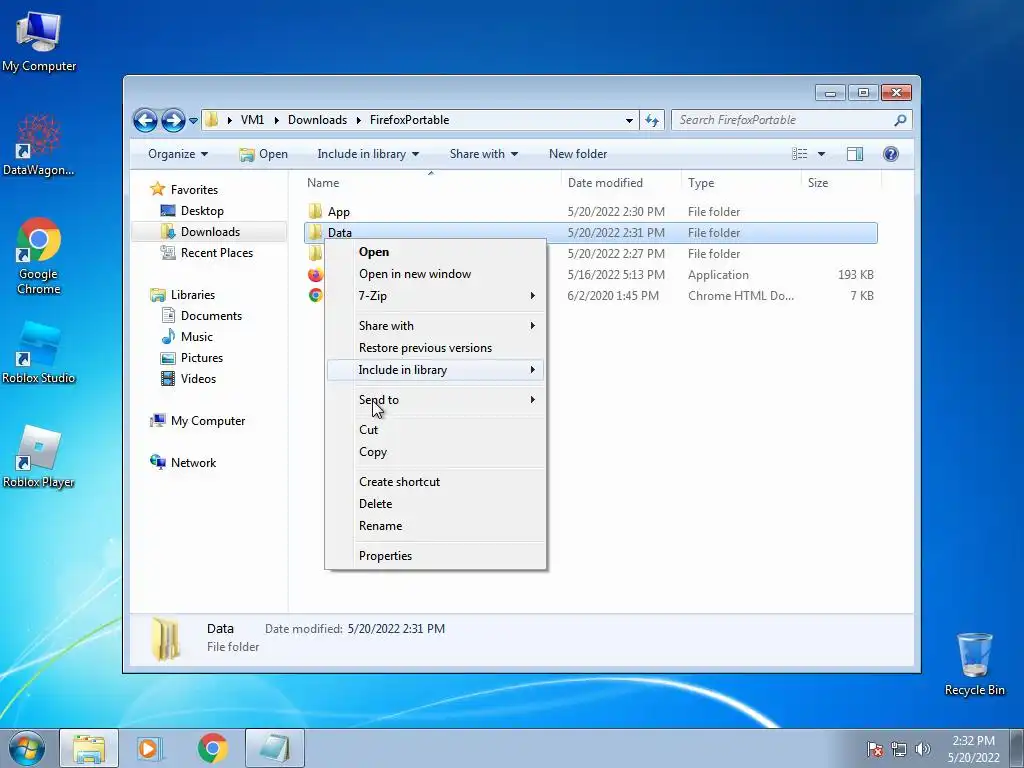Select Google Chrome desktop shortcut

click(x=39, y=255)
